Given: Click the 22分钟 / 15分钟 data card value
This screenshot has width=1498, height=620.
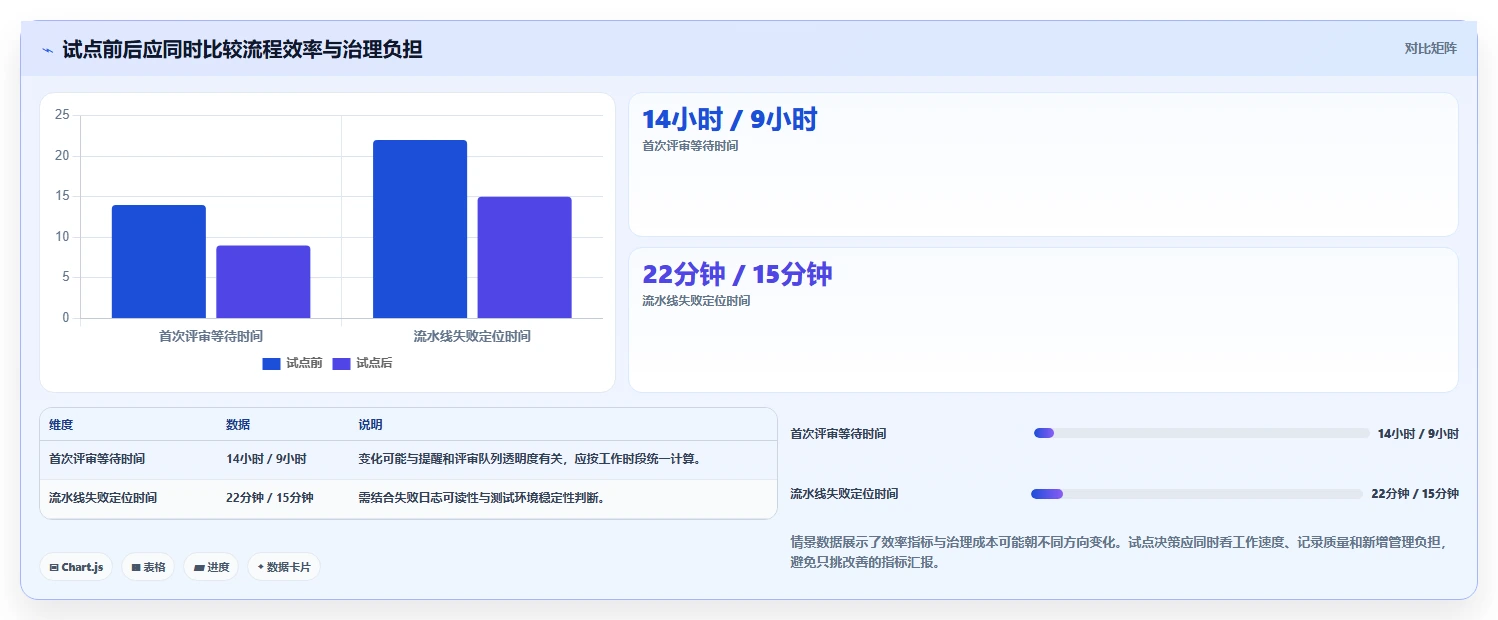Looking at the screenshot, I should coord(737,274).
